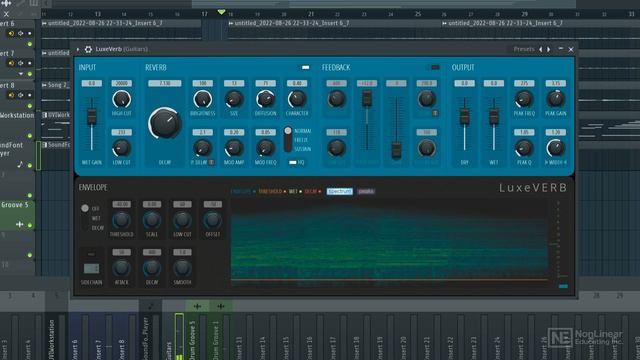Click the envelope Offset knob
Screen dimensions: 640x360
pyautogui.click(x=212, y=220)
